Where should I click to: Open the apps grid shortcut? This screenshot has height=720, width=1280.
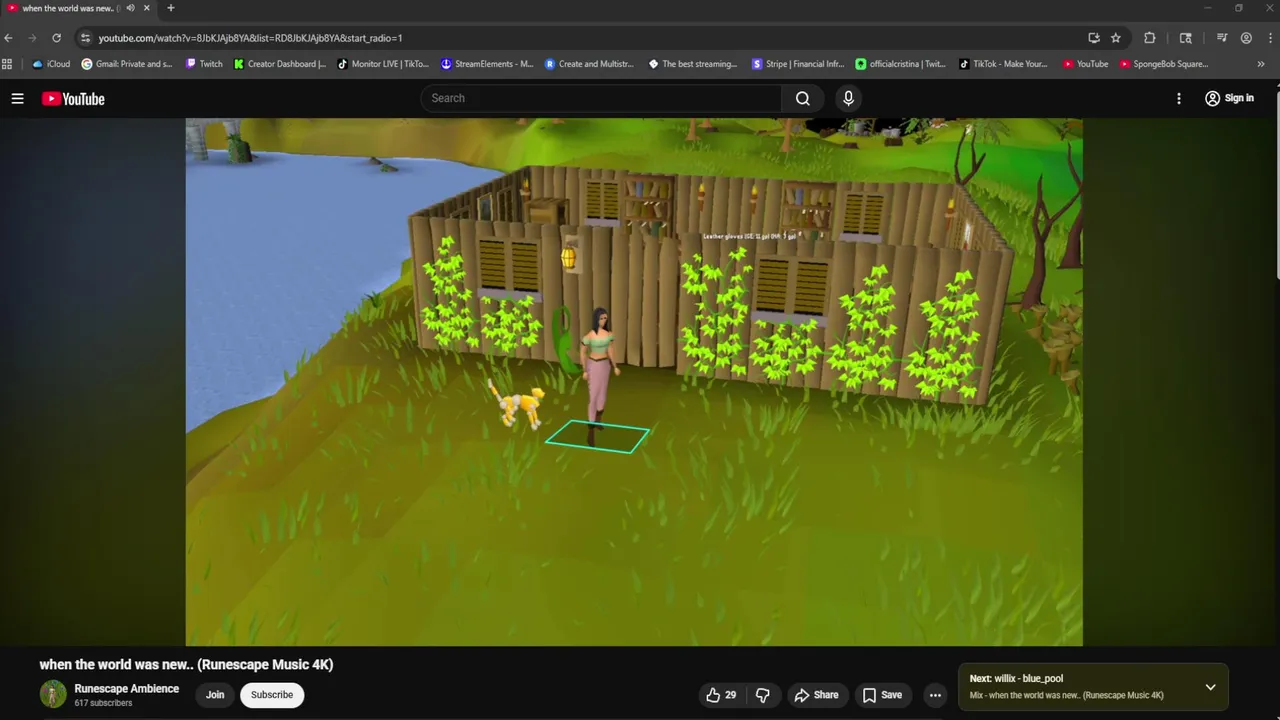8,64
